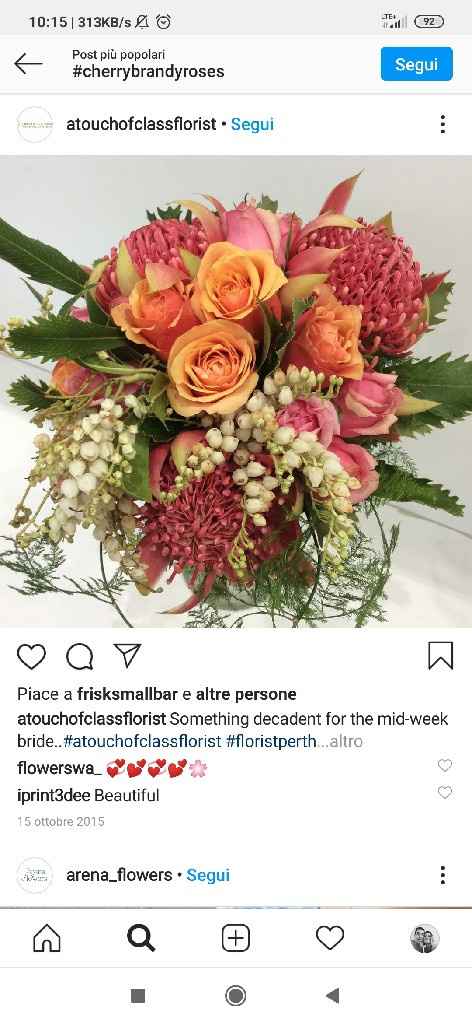The height and width of the screenshot is (1024, 472).
Task: Open the activity heart tab in the bottom bar
Action: coord(330,938)
